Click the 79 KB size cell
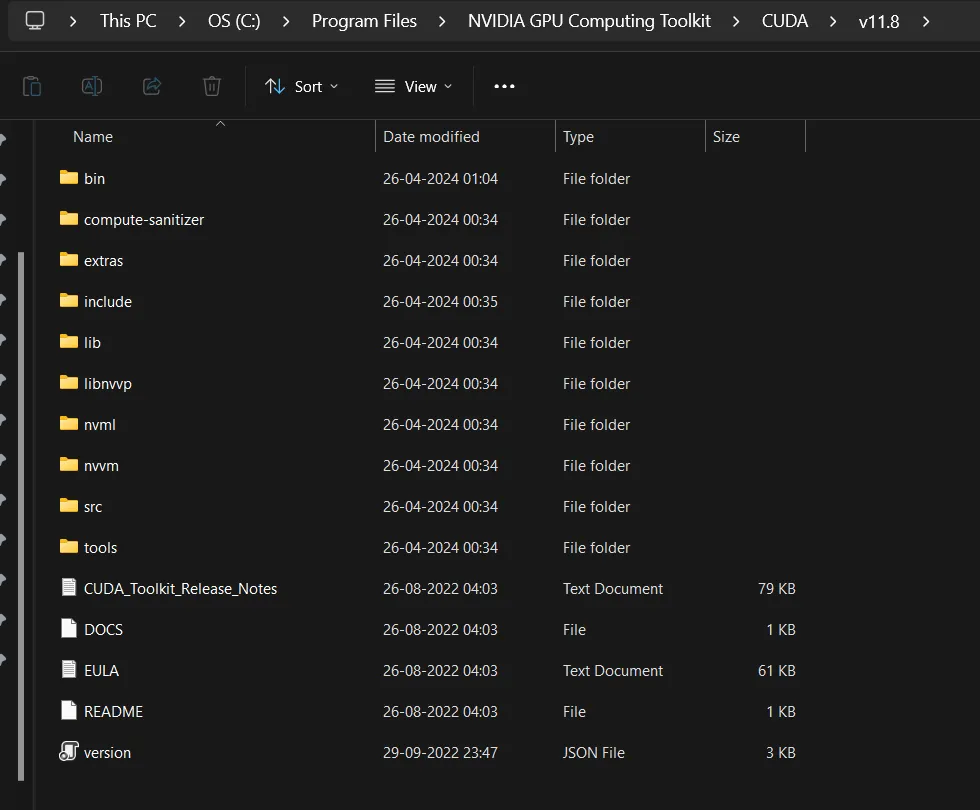This screenshot has height=810, width=980. coord(776,589)
